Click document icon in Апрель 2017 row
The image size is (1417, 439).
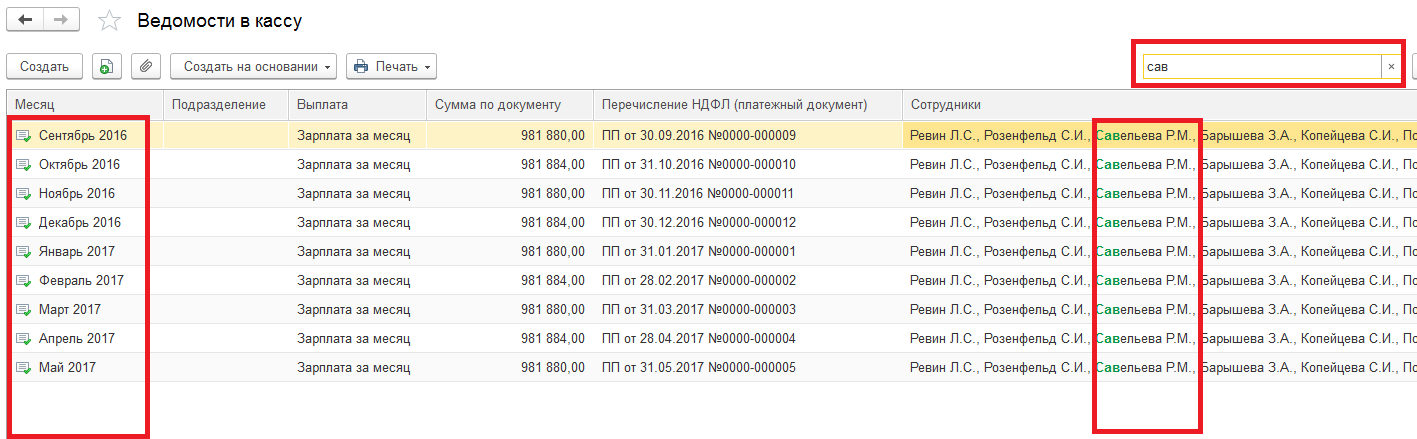23,338
